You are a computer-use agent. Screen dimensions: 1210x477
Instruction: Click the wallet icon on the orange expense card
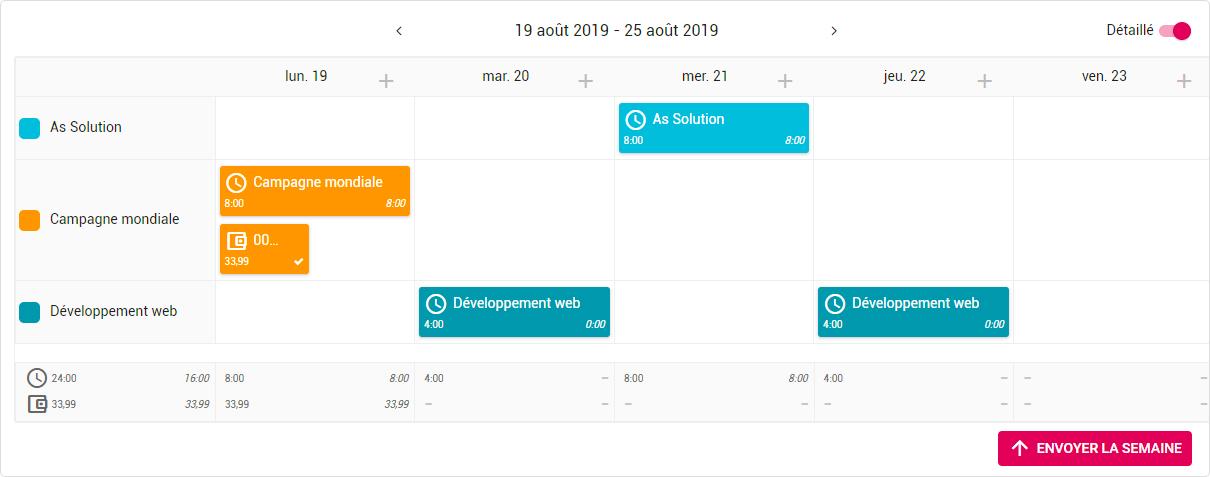click(237, 241)
